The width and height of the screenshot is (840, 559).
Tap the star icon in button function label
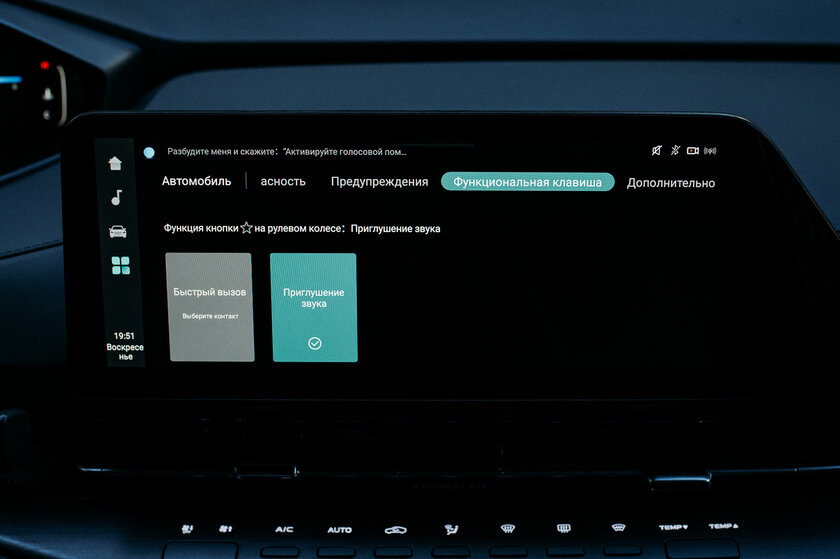(246, 228)
